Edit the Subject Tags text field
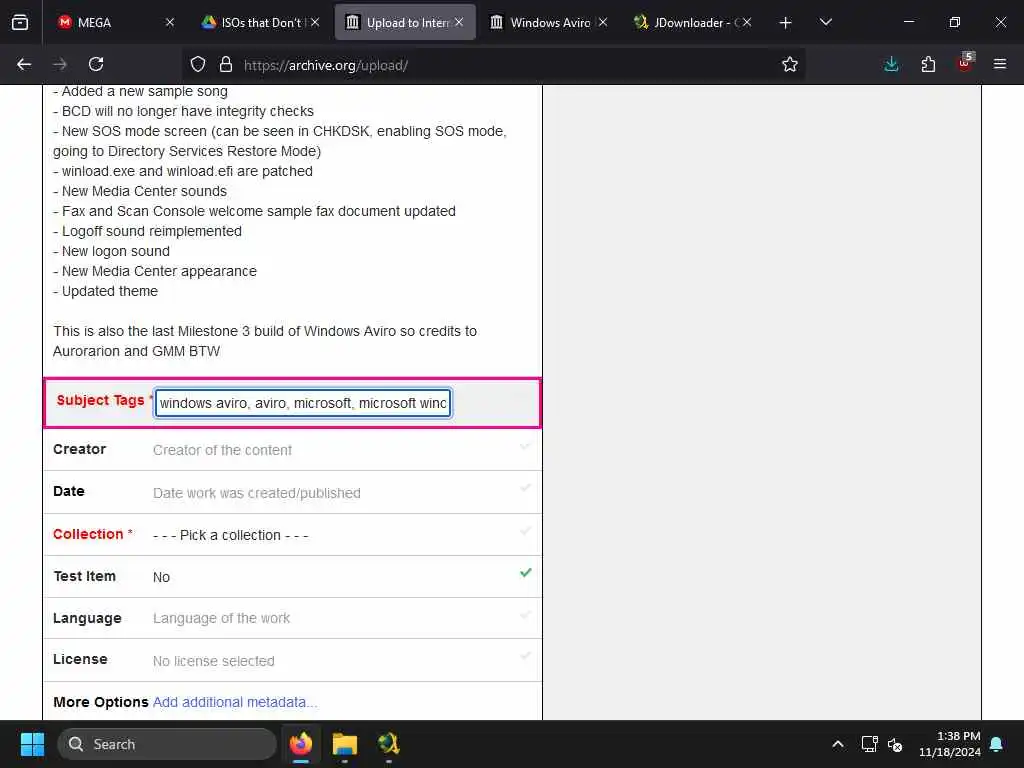Image resolution: width=1024 pixels, height=768 pixels. tap(303, 403)
